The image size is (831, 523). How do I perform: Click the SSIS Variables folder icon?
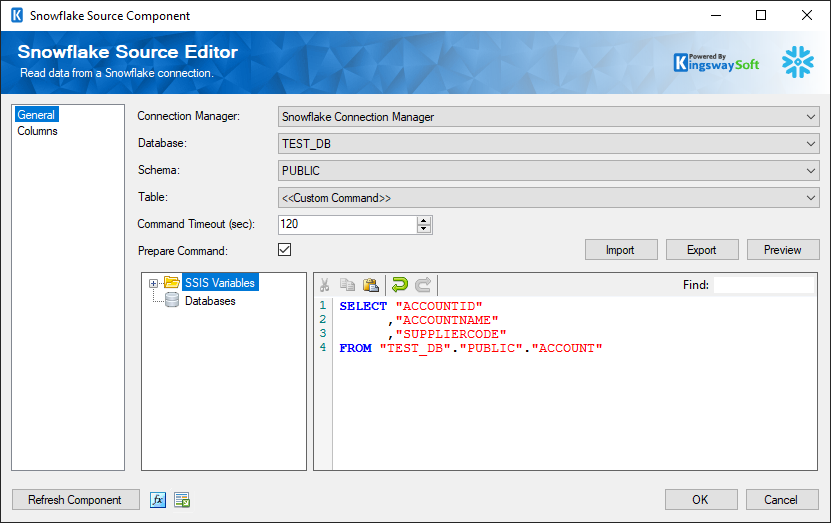tap(172, 282)
